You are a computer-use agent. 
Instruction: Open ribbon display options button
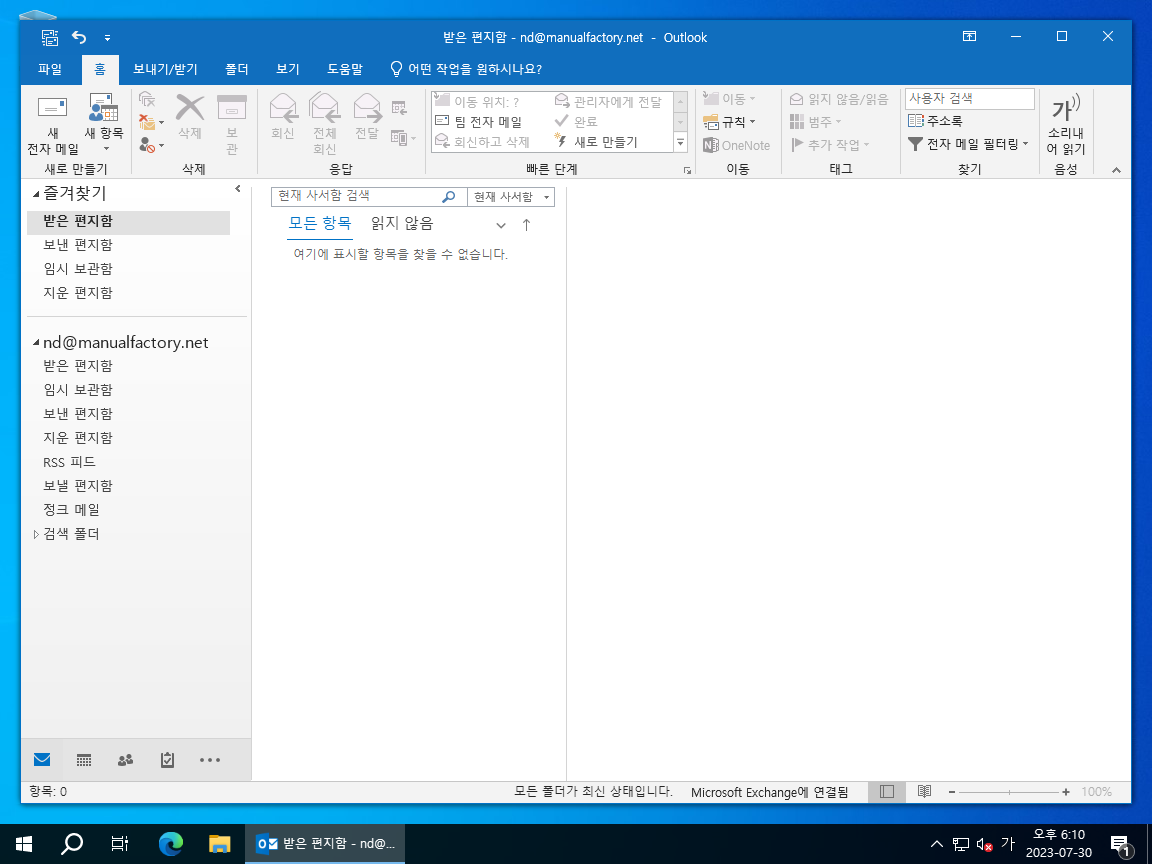point(969,36)
